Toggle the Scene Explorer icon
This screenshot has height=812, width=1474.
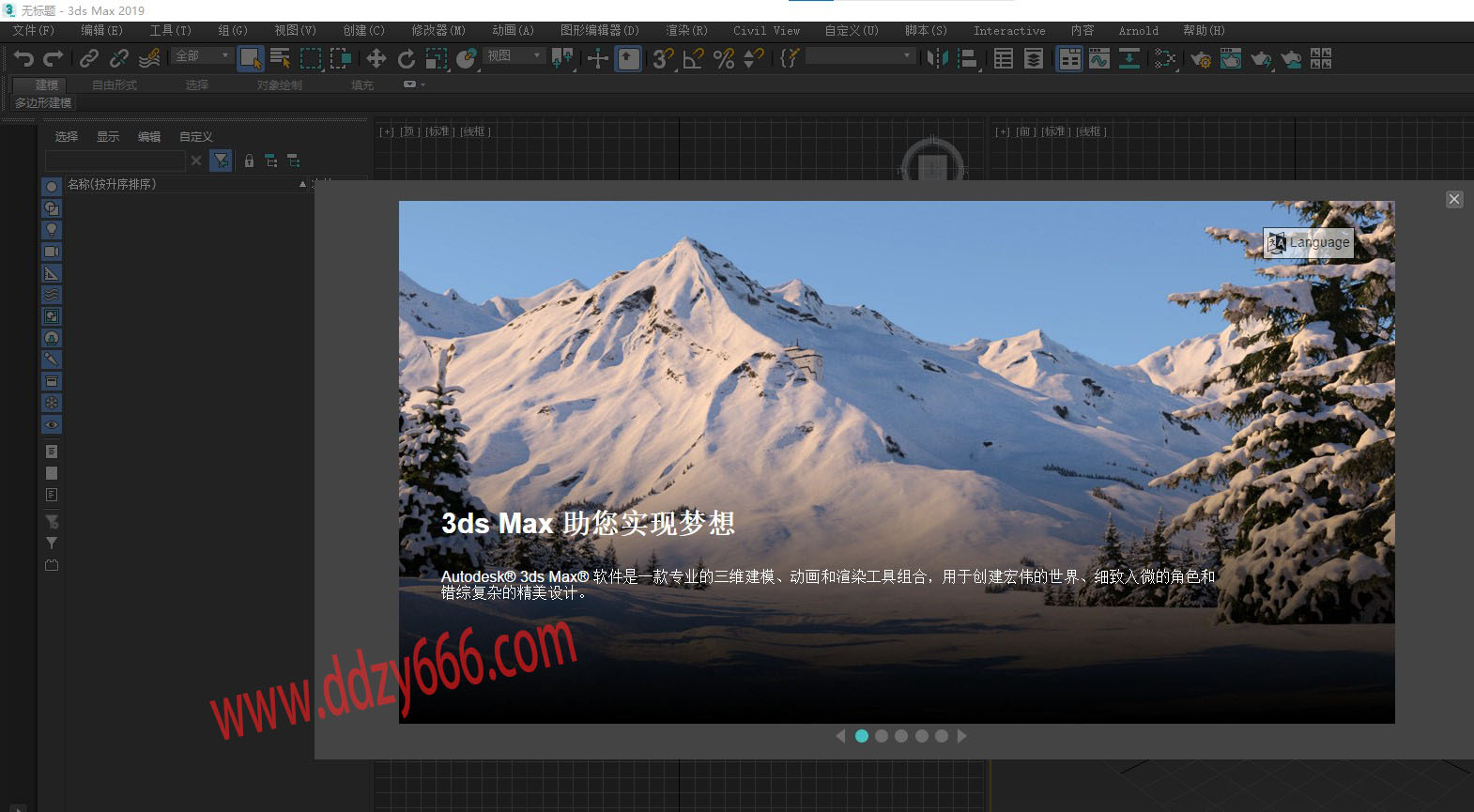[x=1004, y=59]
